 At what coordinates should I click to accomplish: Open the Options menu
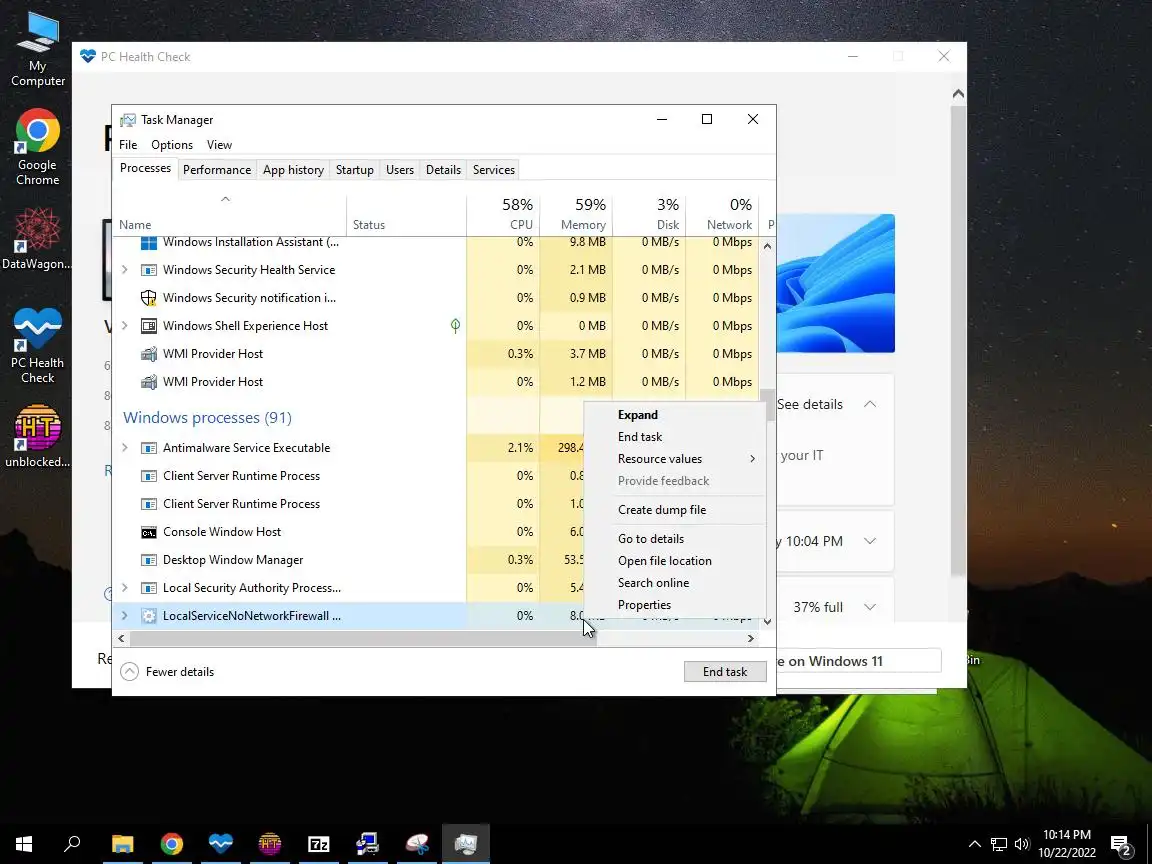pos(172,145)
